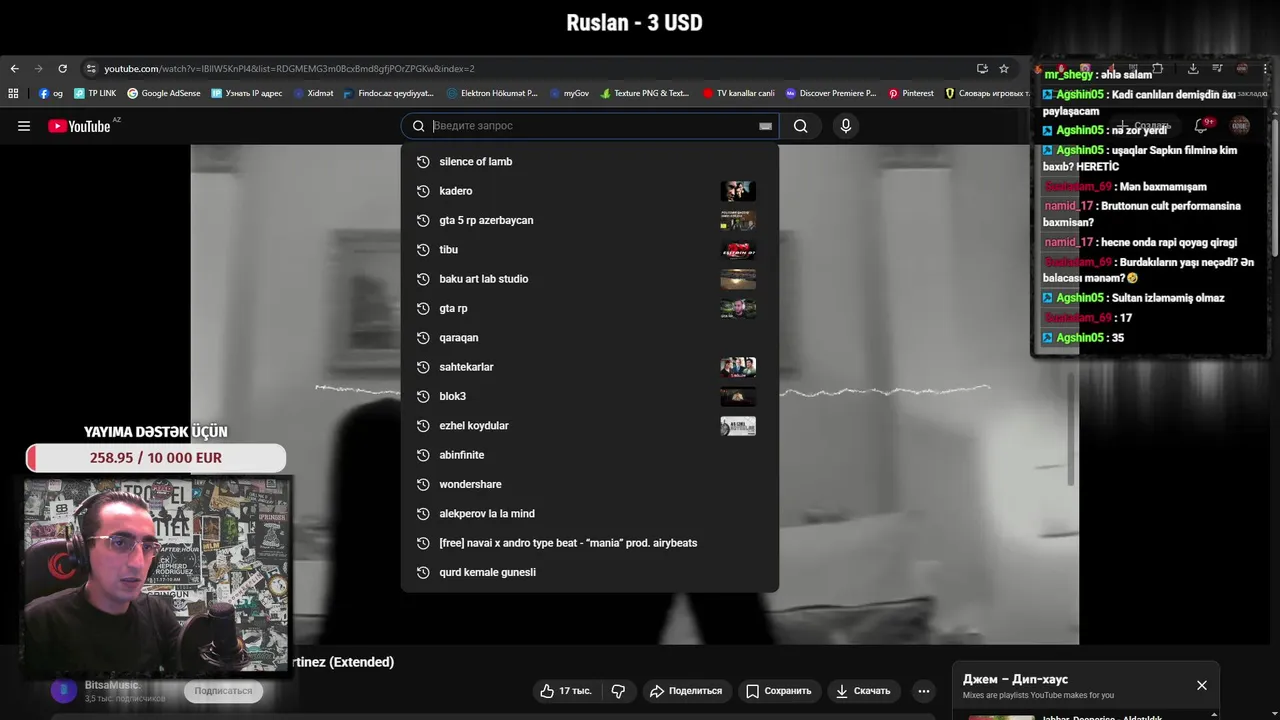
Task: Select the 'silence of lamb' search suggestion
Action: pos(590,162)
